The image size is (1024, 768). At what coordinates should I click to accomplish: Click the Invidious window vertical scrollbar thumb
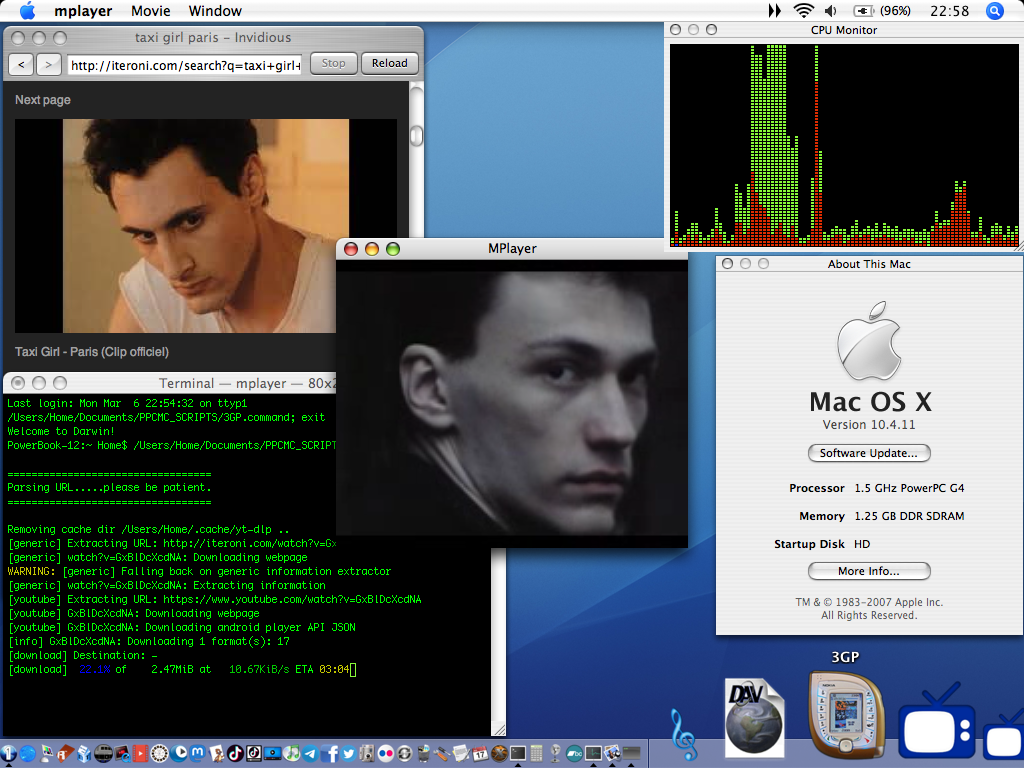416,136
